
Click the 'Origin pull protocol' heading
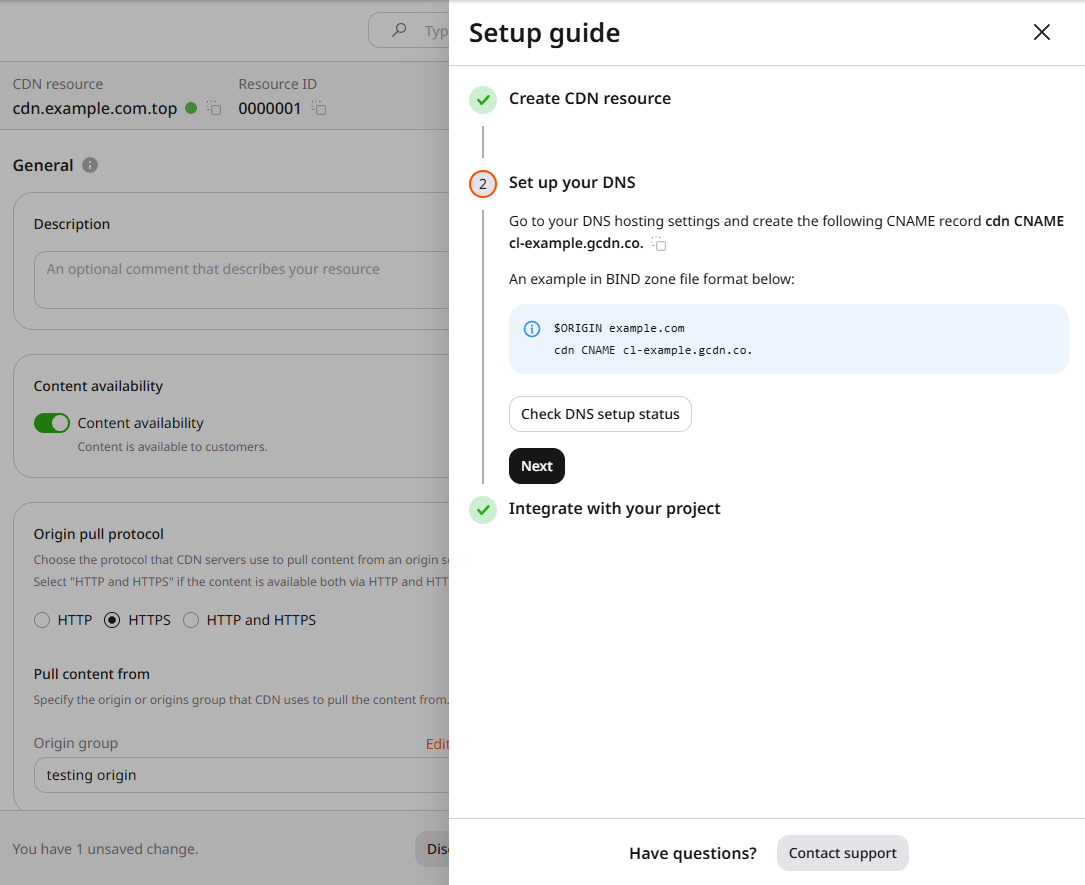[98, 534]
